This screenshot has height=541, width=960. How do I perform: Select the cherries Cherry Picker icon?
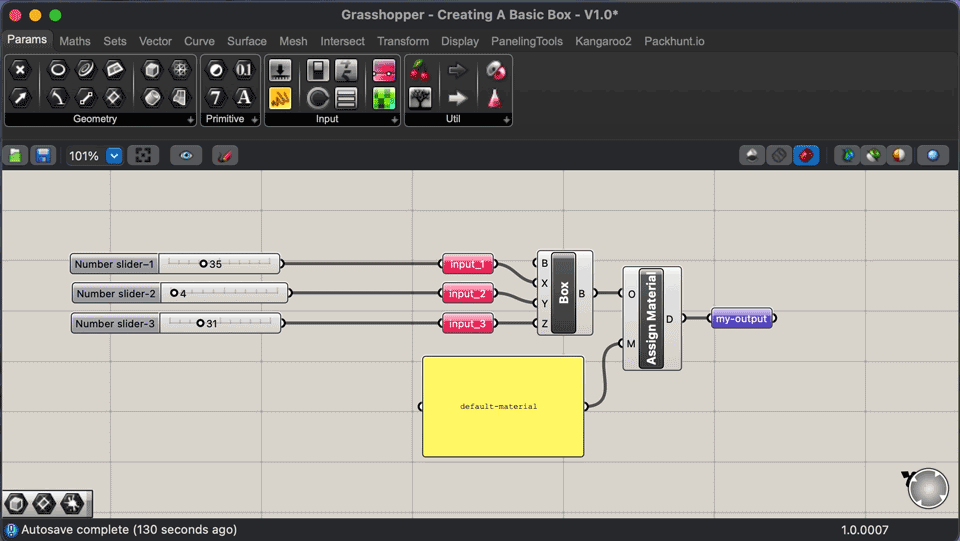(420, 70)
